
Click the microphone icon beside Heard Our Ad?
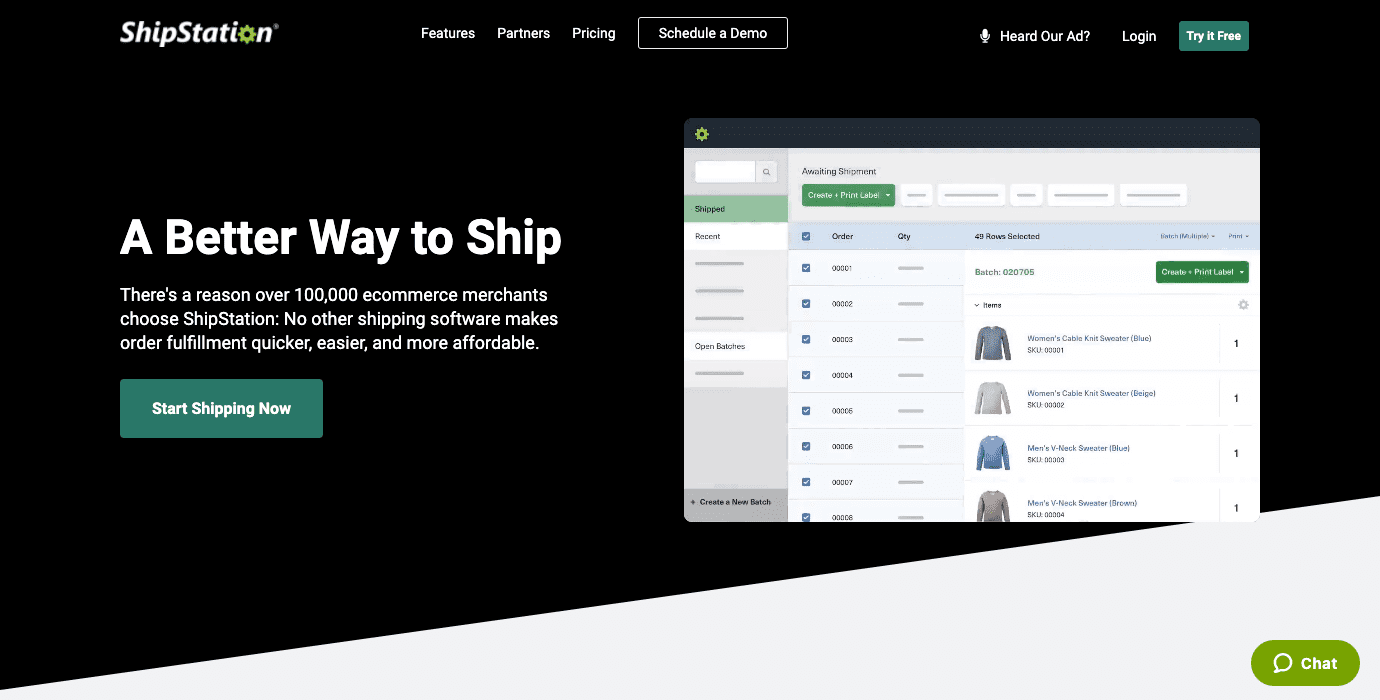[985, 35]
